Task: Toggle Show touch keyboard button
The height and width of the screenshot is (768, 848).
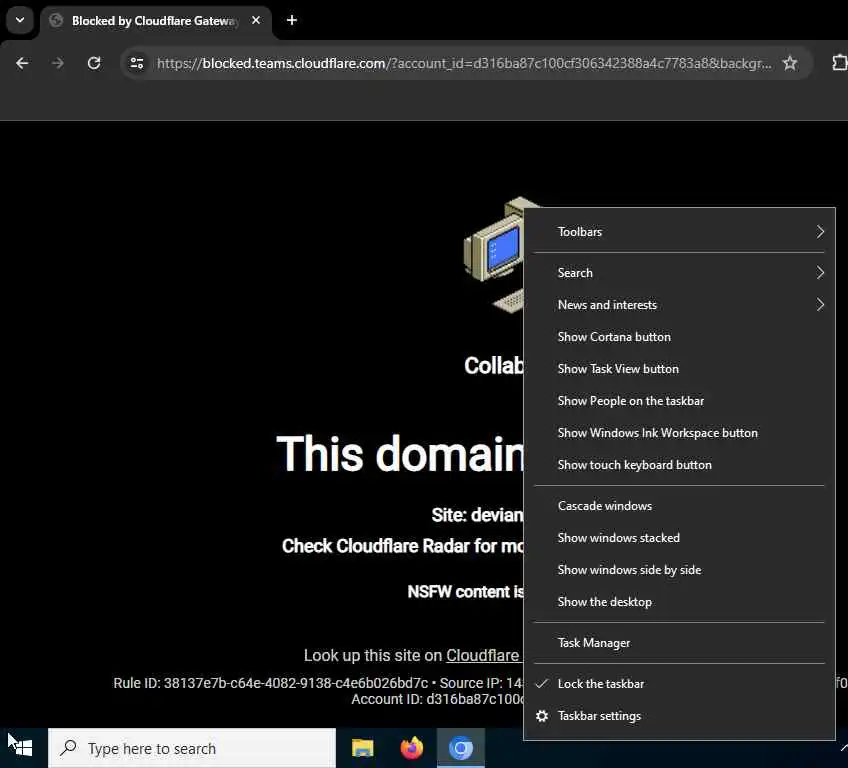Action: coord(679,465)
